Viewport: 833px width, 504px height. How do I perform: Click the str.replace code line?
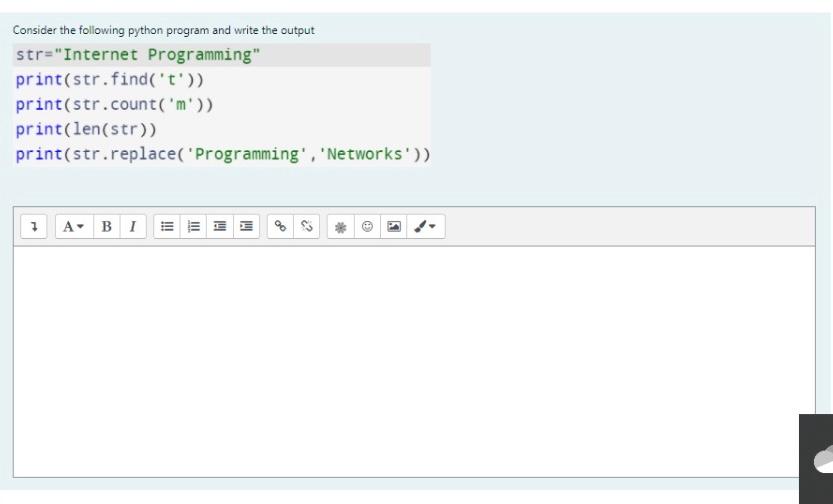coord(223,155)
